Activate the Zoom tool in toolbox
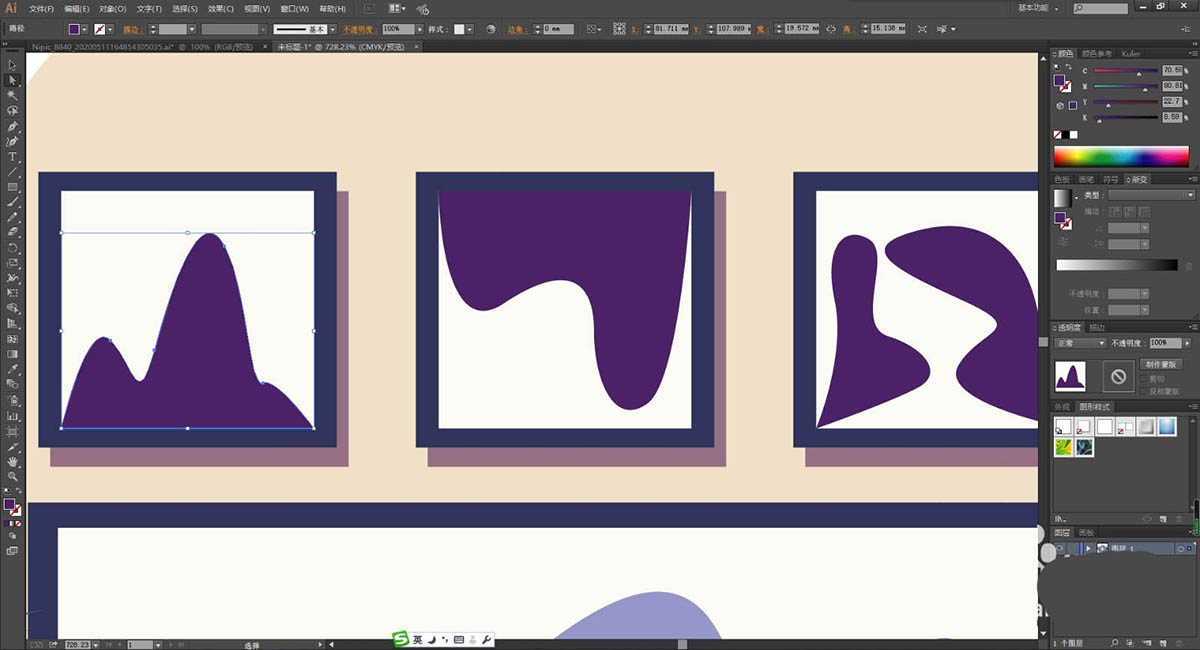Viewport: 1200px width, 650px height. pos(13,477)
